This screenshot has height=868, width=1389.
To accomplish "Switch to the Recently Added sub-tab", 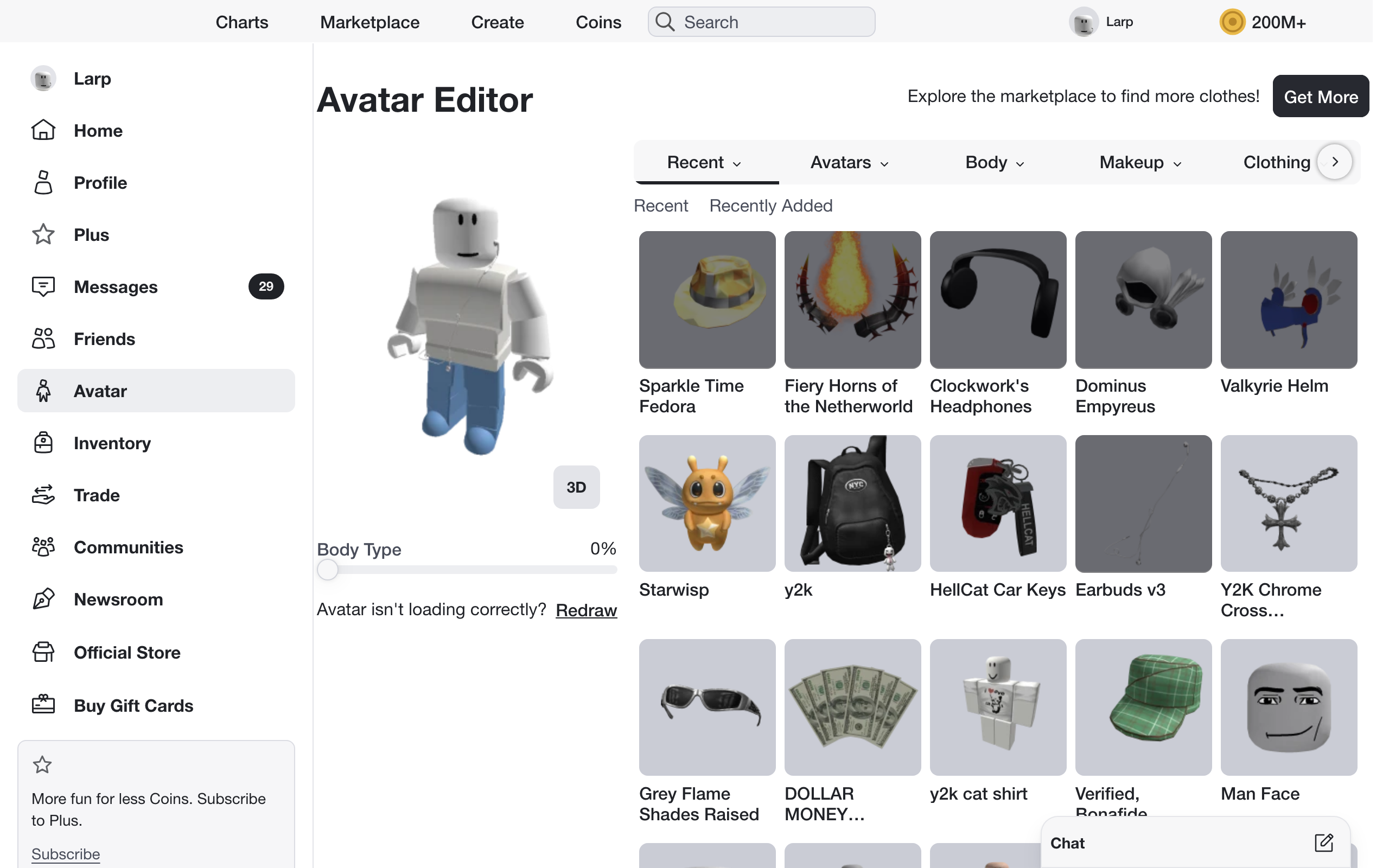I will [x=770, y=206].
